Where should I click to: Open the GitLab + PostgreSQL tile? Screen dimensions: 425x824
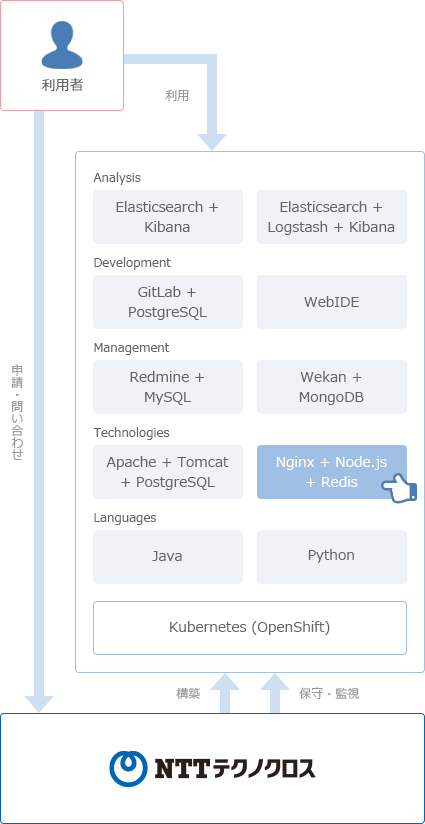click(x=168, y=302)
